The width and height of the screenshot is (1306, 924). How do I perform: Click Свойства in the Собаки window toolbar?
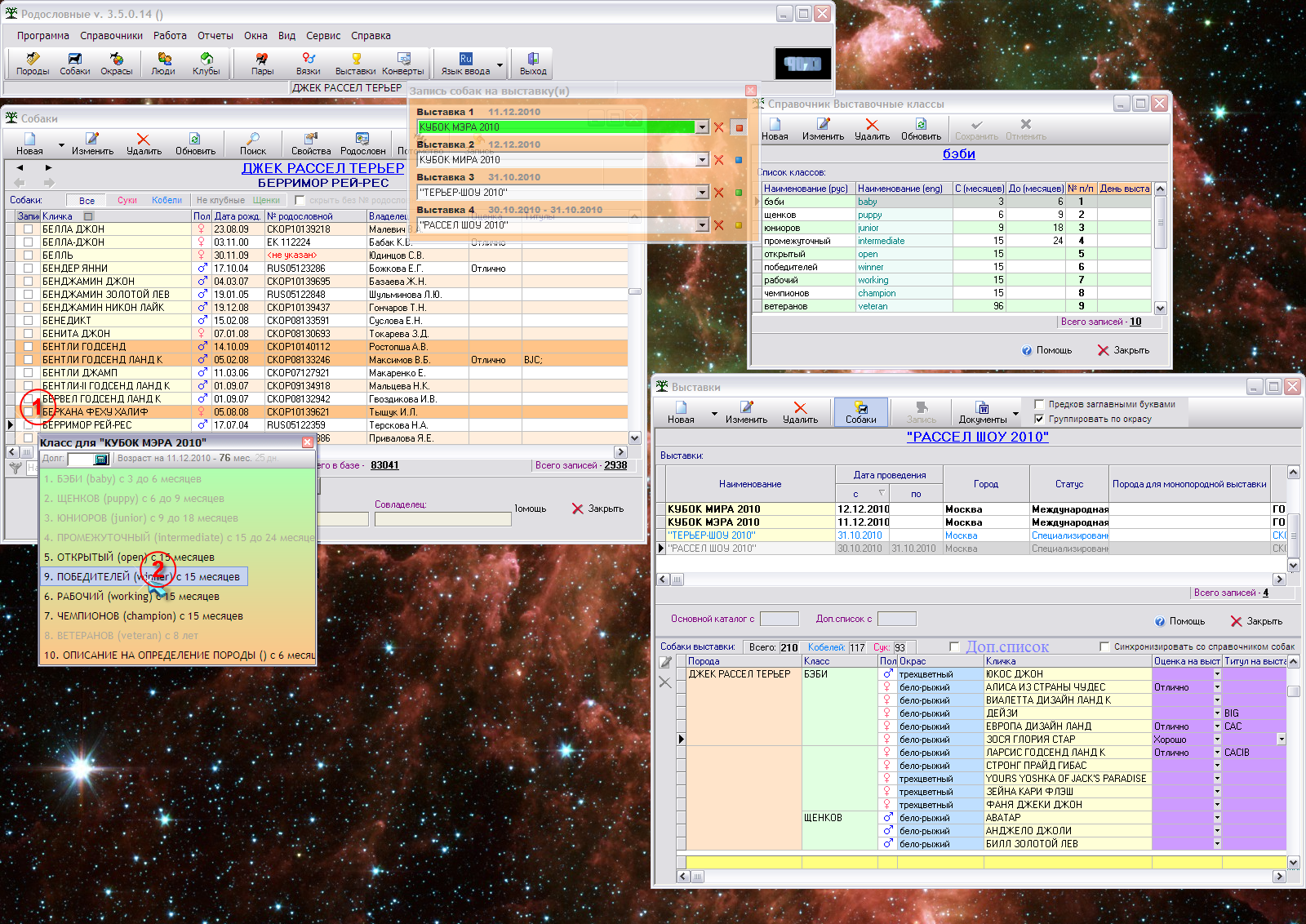[311, 144]
